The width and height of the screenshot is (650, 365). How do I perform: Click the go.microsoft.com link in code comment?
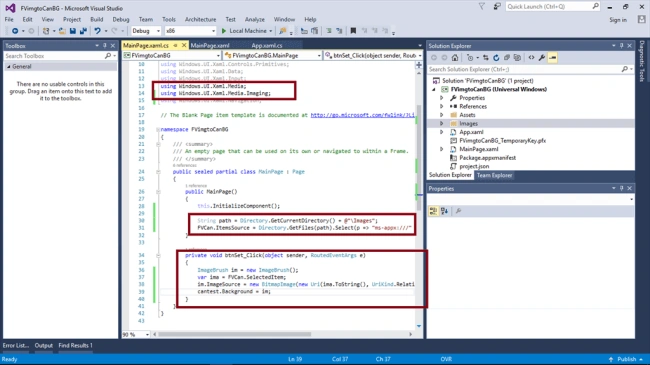click(362, 115)
